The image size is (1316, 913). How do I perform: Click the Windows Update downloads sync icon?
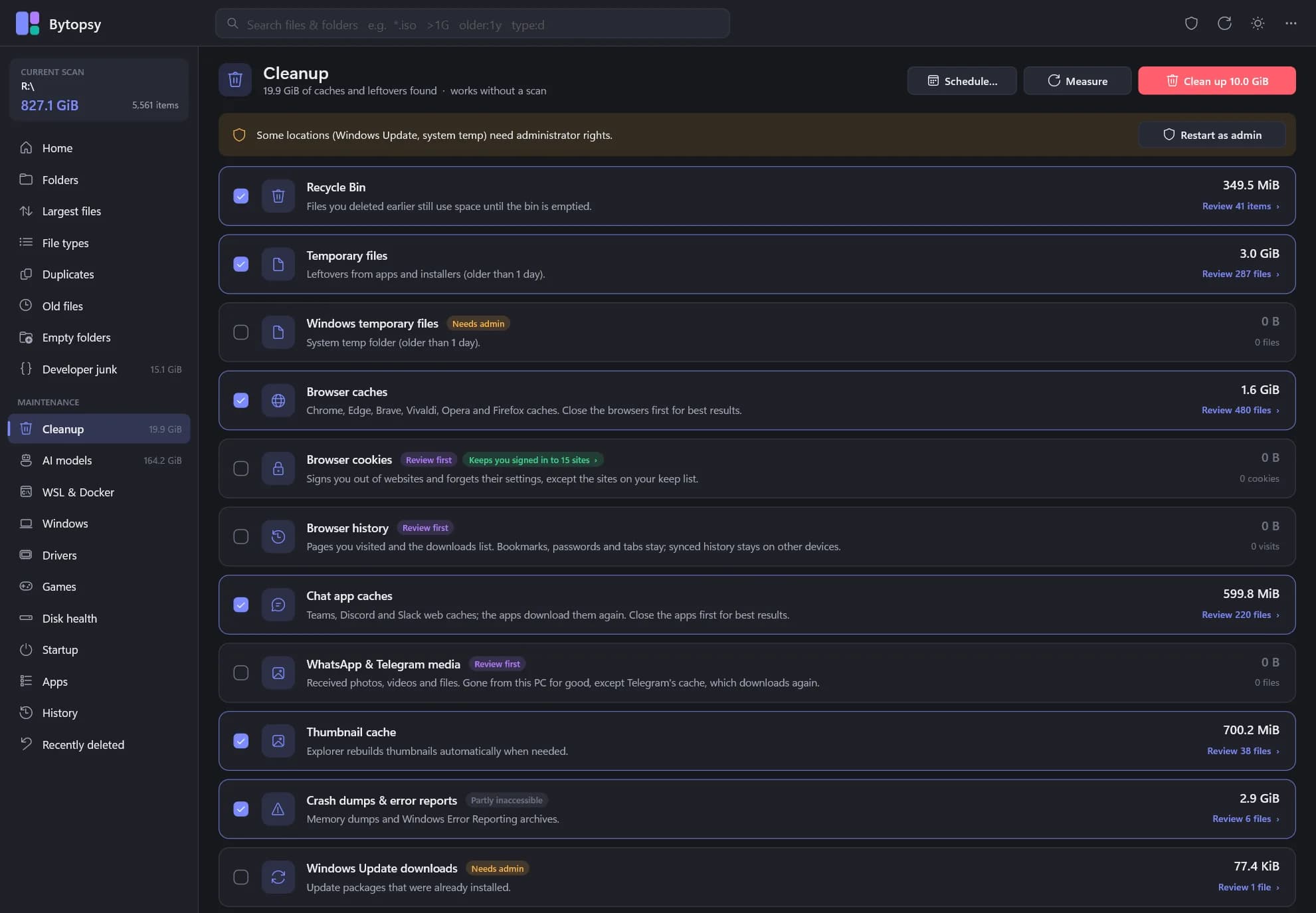[x=278, y=877]
